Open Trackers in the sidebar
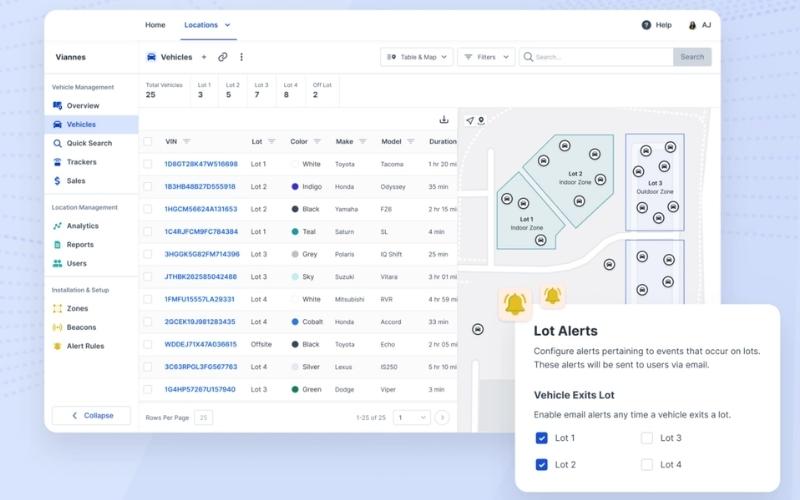Screen dimensions: 800x500 click(x=91, y=162)
